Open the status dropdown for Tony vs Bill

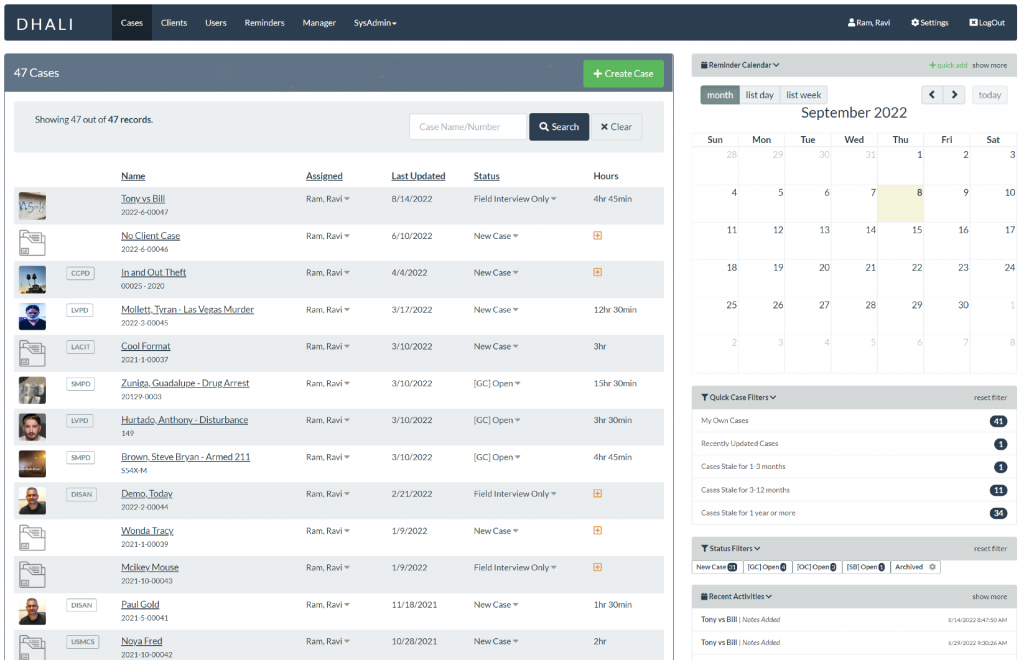tap(554, 200)
